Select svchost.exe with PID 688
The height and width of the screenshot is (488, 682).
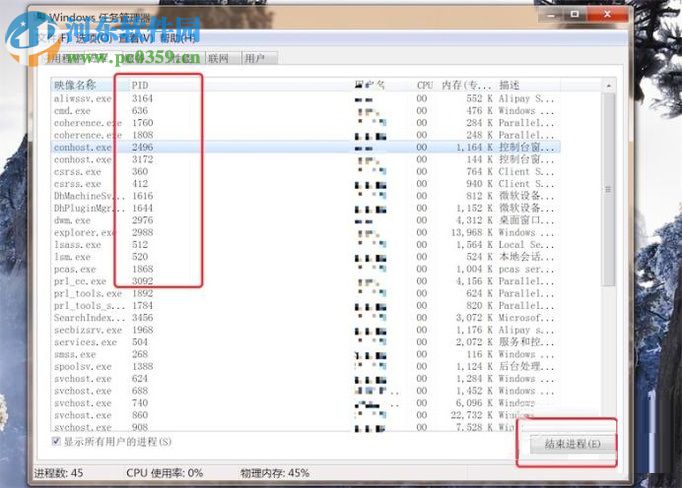305,391
